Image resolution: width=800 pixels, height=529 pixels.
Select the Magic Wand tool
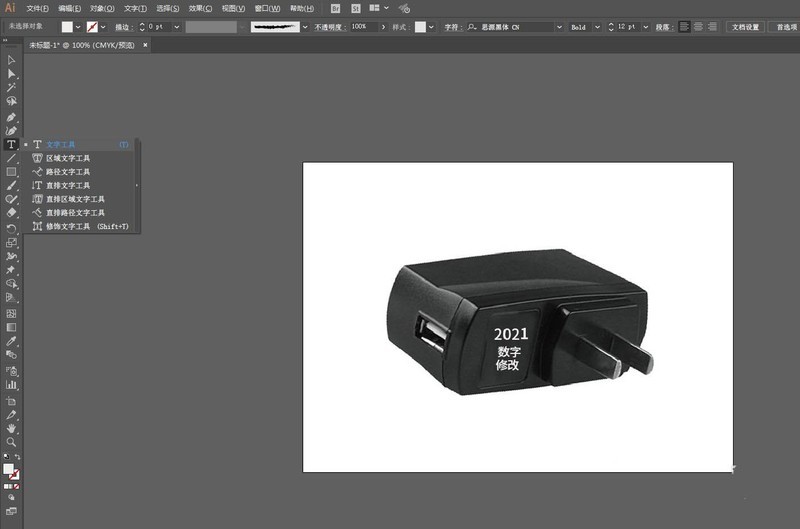click(x=11, y=88)
